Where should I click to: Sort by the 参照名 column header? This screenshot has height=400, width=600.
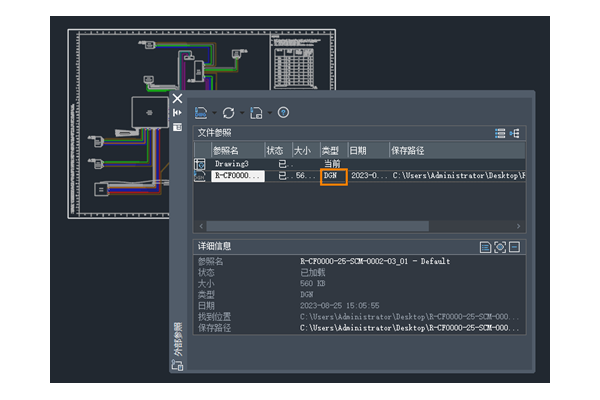click(x=238, y=150)
